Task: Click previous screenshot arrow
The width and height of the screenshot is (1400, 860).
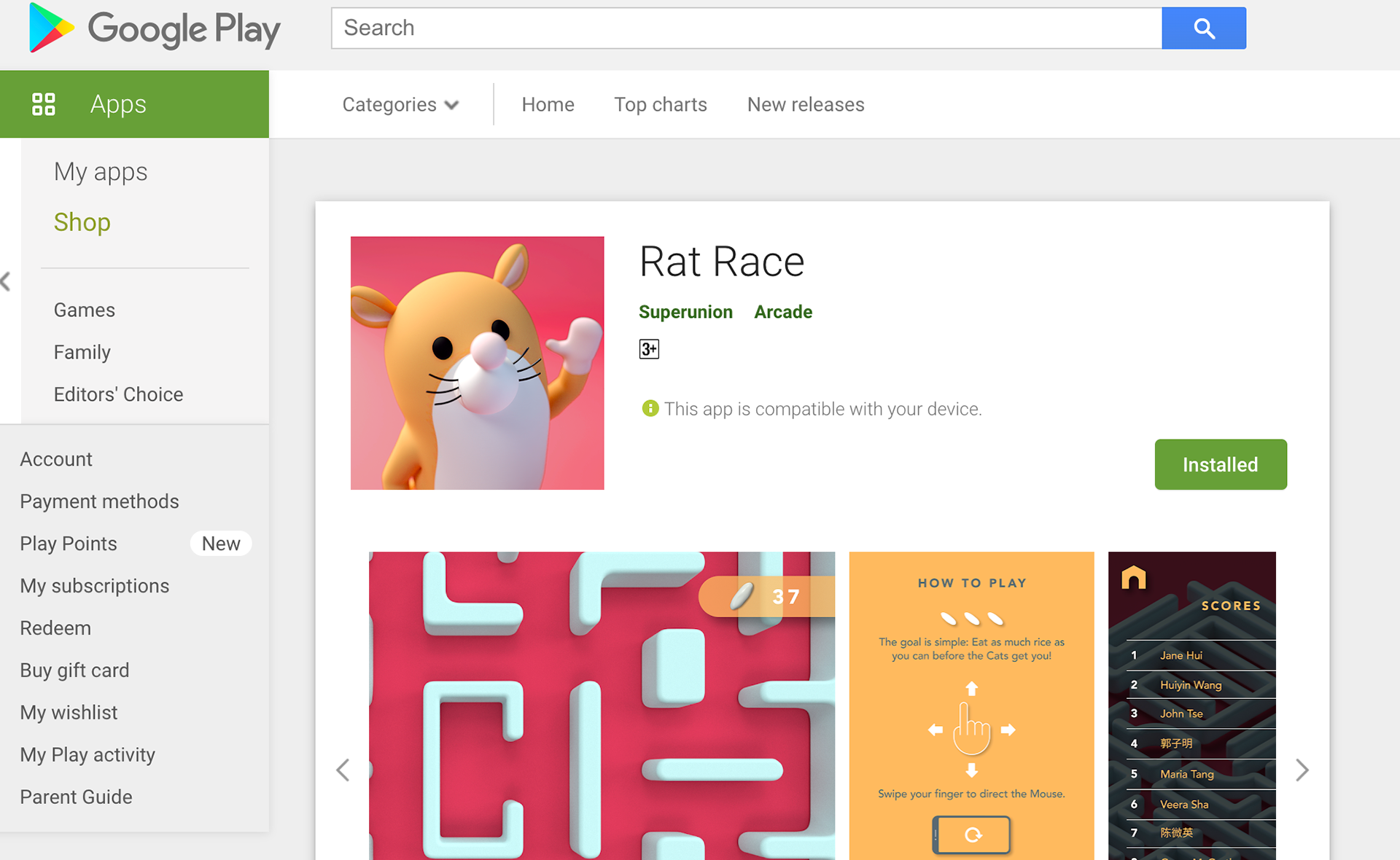Action: coord(343,770)
